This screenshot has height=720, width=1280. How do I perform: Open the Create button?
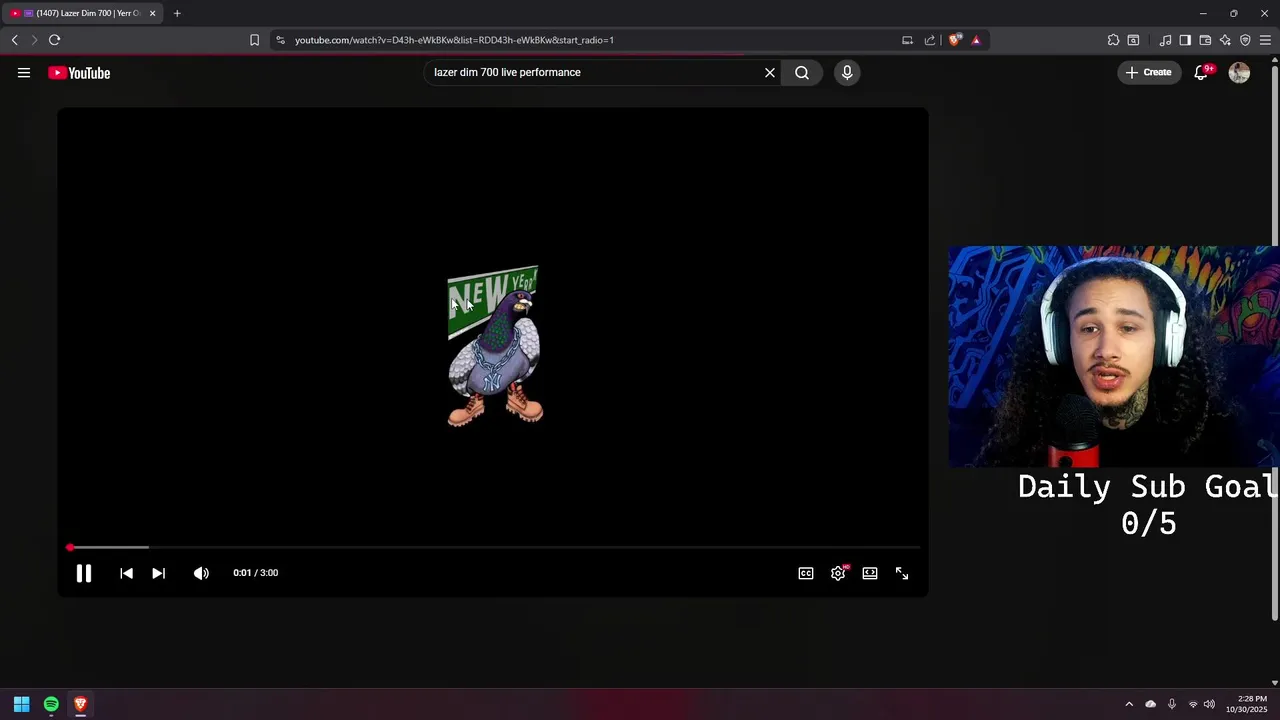(x=1148, y=72)
